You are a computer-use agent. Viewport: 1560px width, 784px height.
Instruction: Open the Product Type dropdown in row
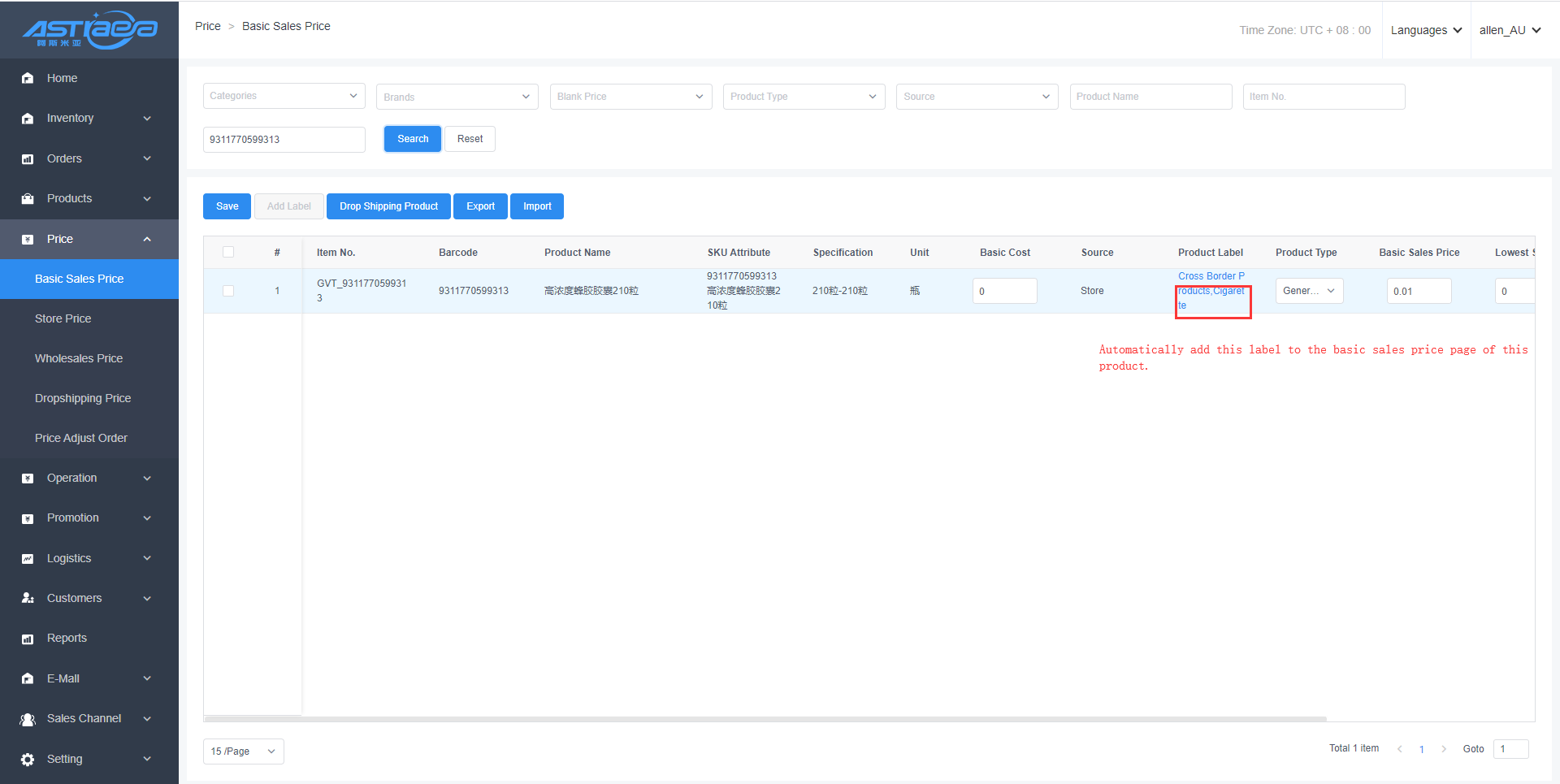tap(1308, 291)
